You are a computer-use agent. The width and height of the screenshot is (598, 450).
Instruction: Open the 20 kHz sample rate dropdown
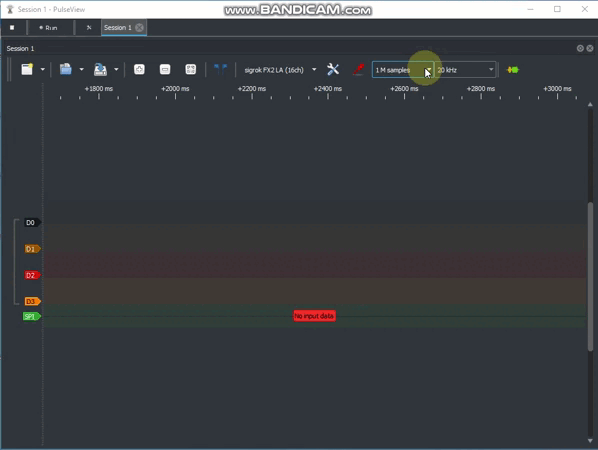pos(465,70)
